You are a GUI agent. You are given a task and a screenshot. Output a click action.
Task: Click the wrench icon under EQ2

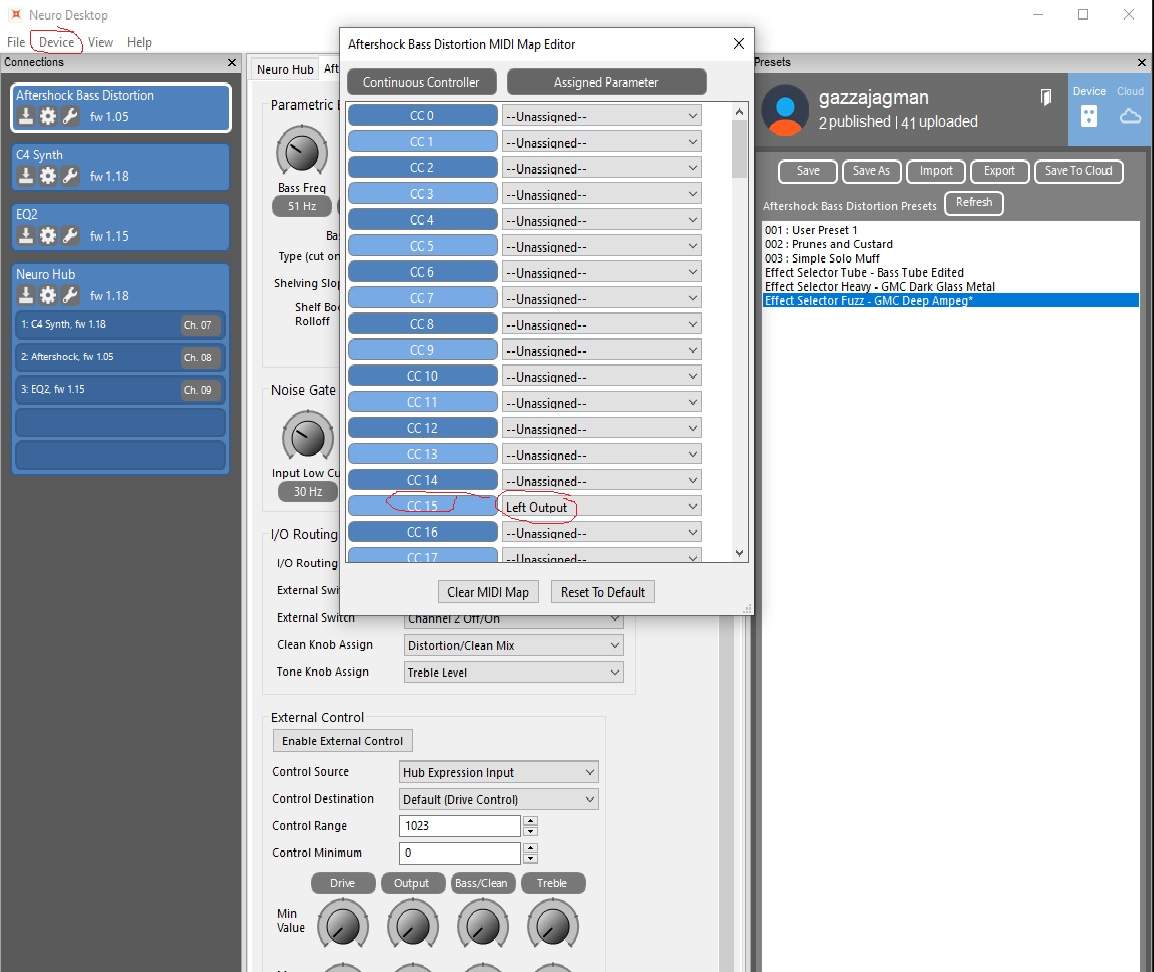pos(70,235)
